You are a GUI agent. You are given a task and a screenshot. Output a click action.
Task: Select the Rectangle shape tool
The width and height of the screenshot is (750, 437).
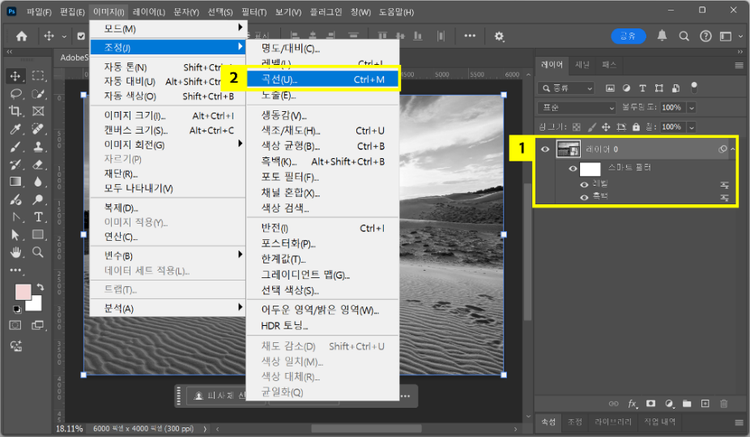[38, 234]
